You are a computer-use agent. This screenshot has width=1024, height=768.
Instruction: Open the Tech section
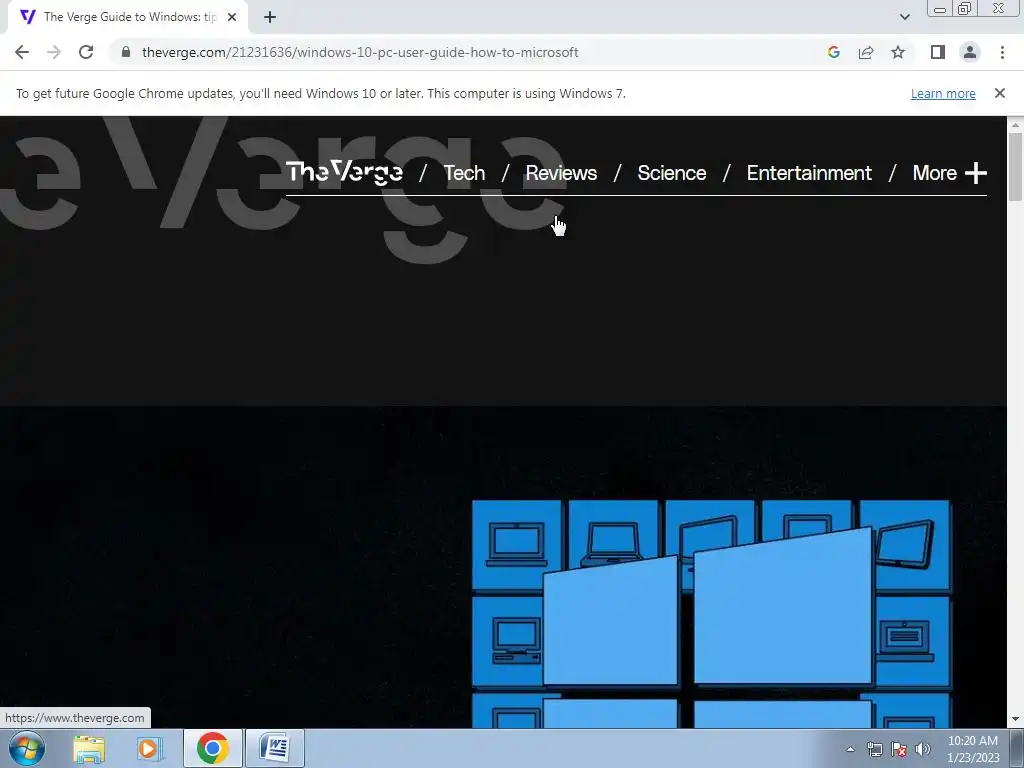point(464,173)
